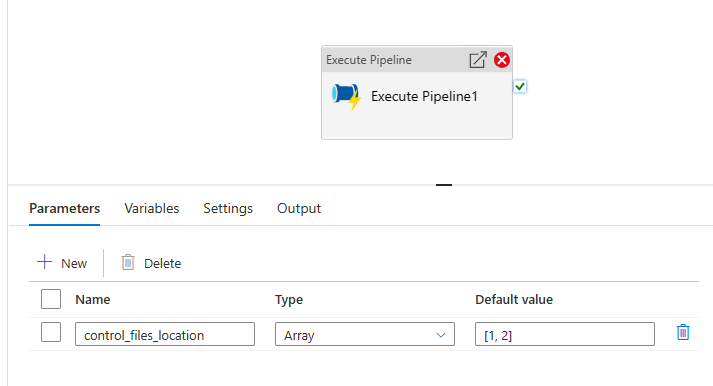This screenshot has width=713, height=386.
Task: Click the Execute Pipeline header title
Action: click(x=369, y=60)
